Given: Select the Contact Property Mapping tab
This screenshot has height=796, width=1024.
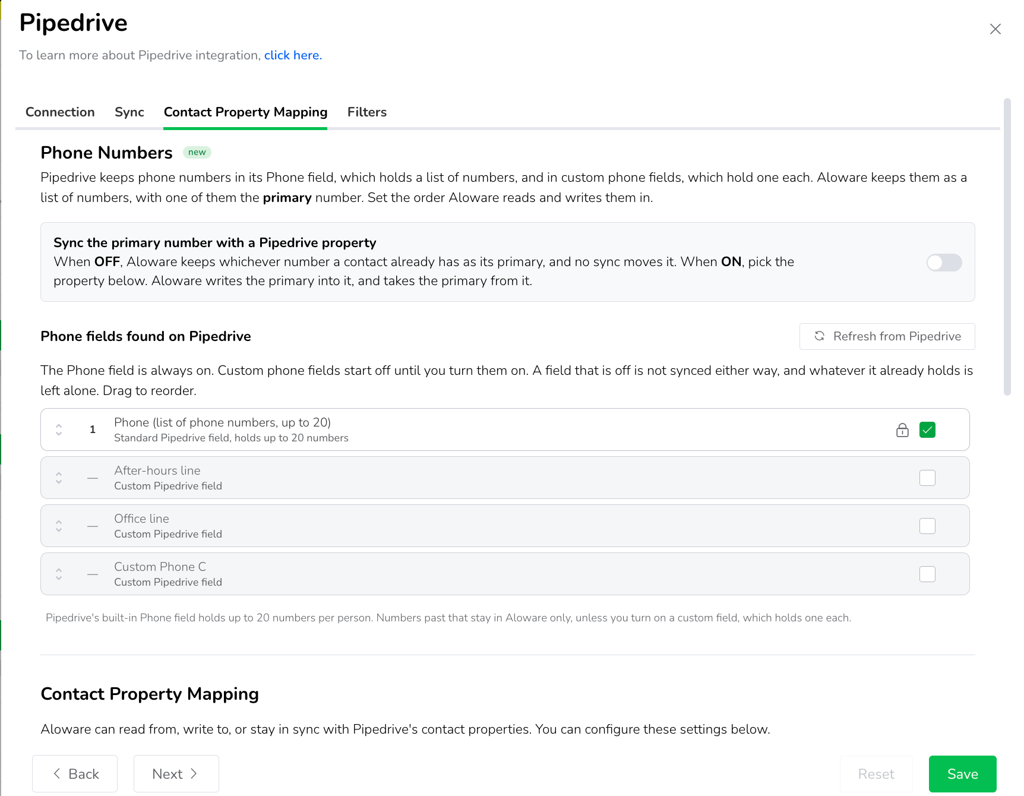Looking at the screenshot, I should tap(246, 112).
